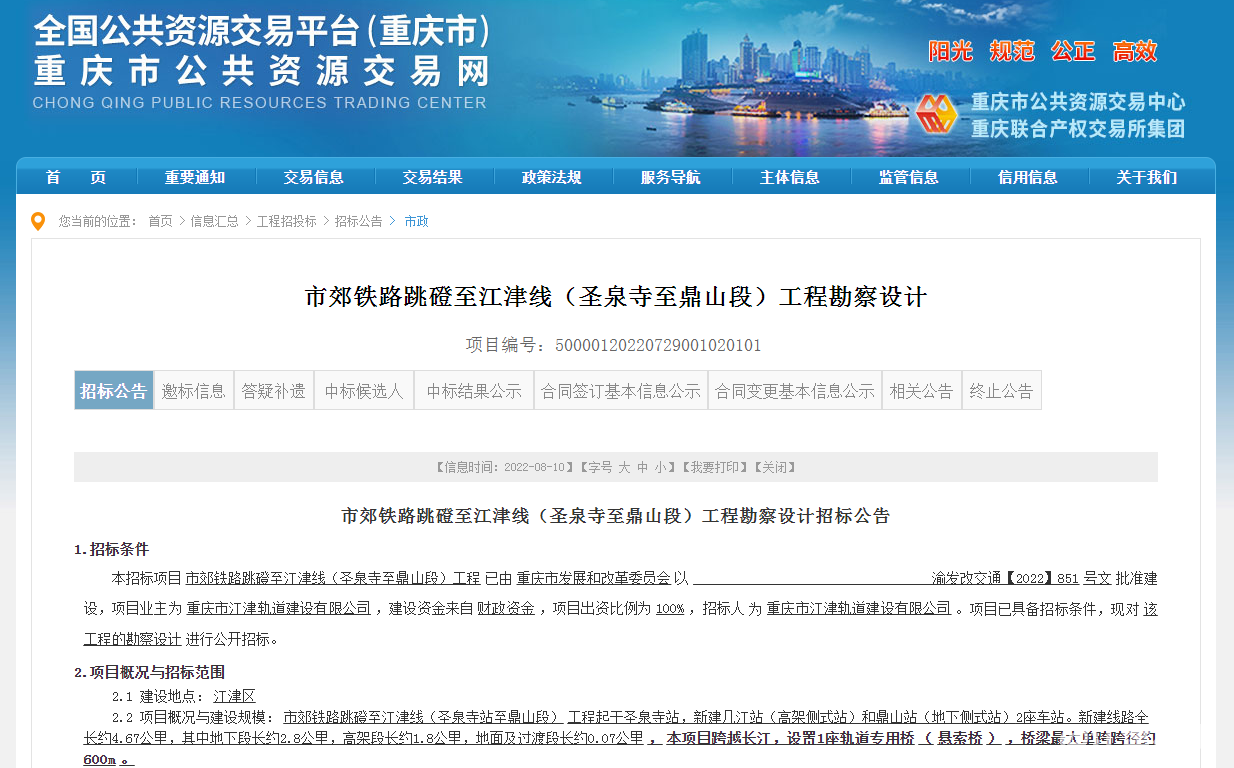Open the 首页 navigation menu
1234x768 pixels.
[76, 177]
